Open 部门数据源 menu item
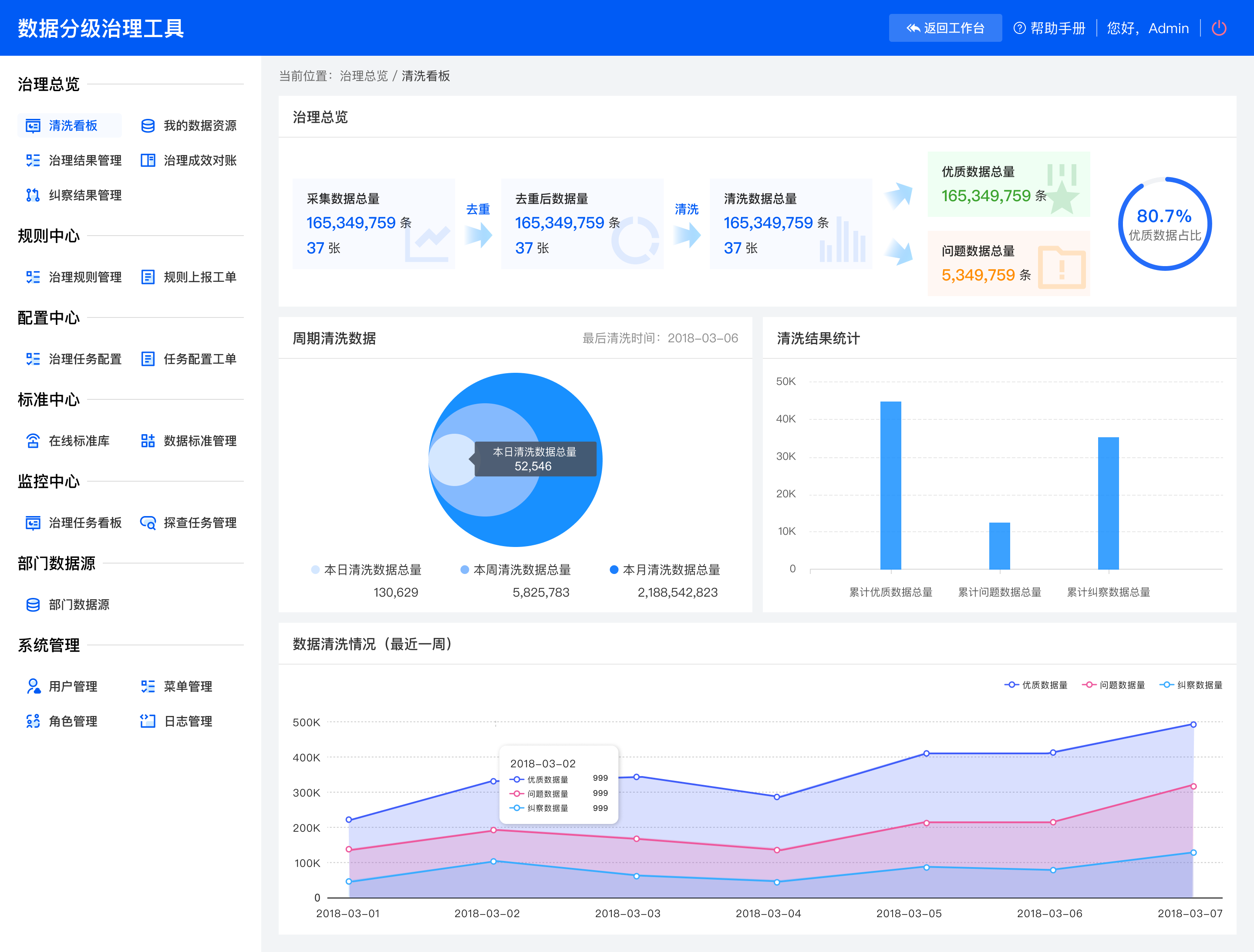Image resolution: width=1254 pixels, height=952 pixels. tap(68, 604)
